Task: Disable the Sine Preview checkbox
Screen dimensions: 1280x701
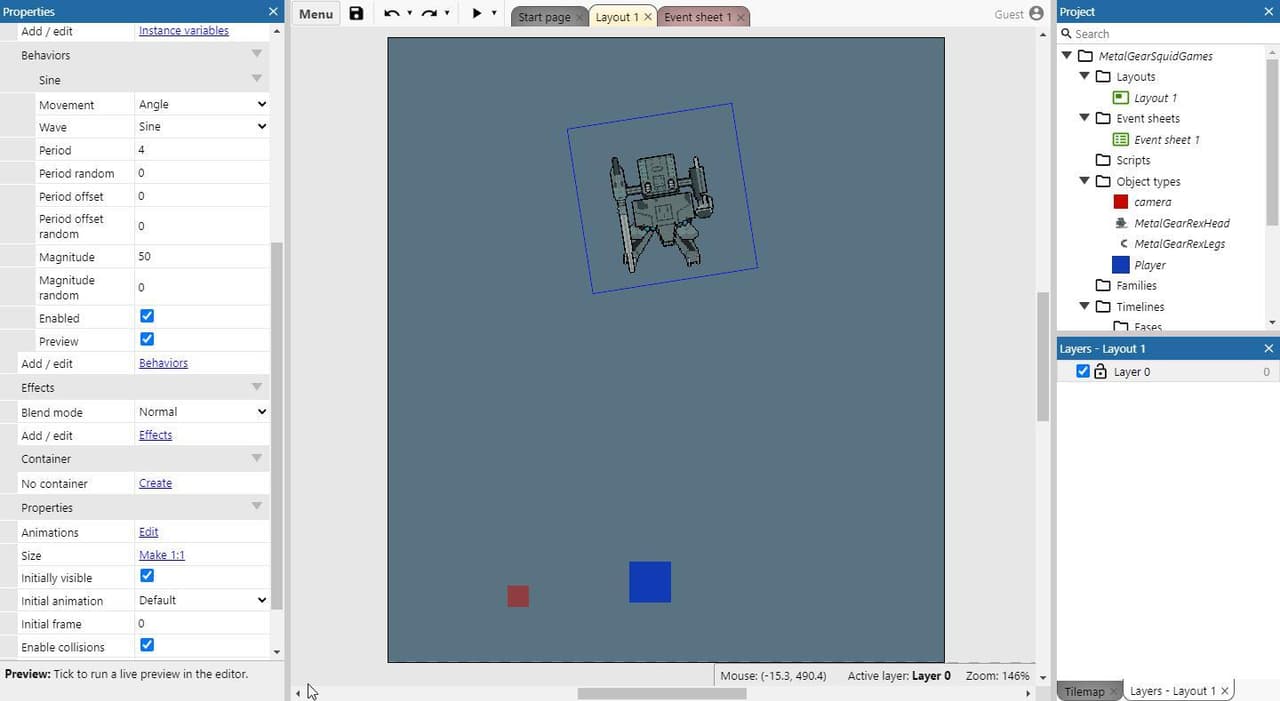Action: click(x=147, y=339)
